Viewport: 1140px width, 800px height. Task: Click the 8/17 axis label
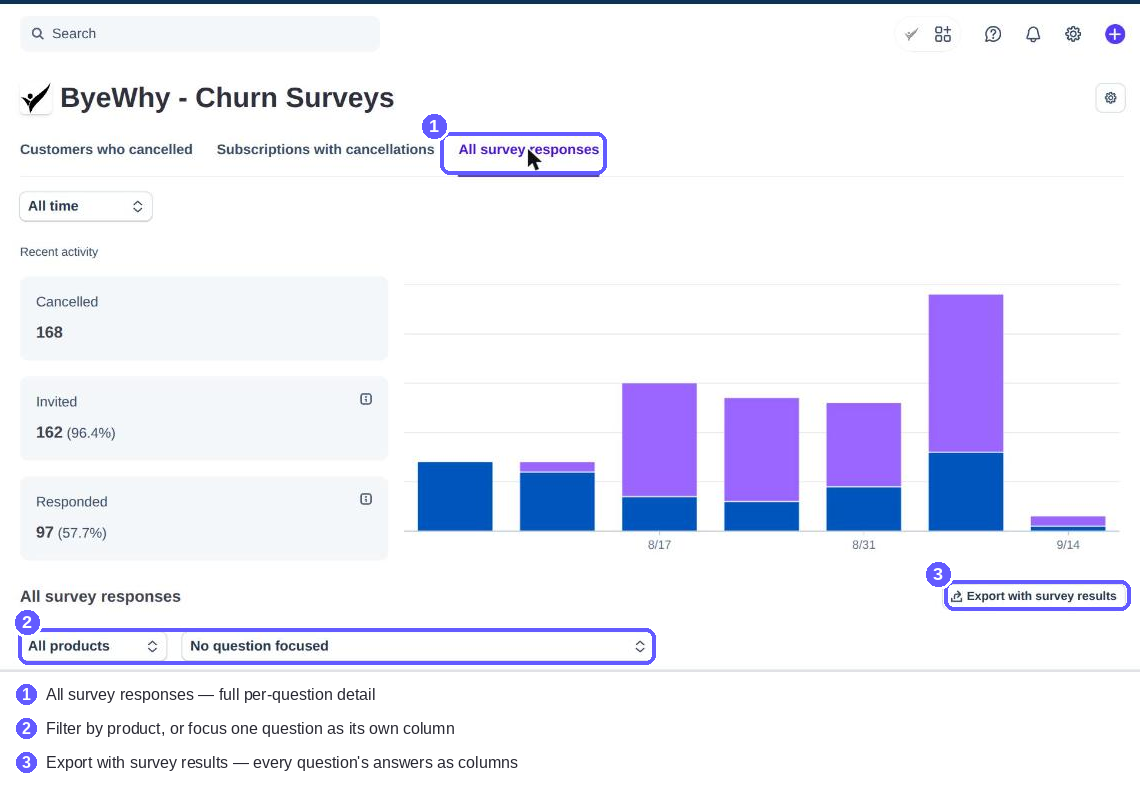(659, 545)
